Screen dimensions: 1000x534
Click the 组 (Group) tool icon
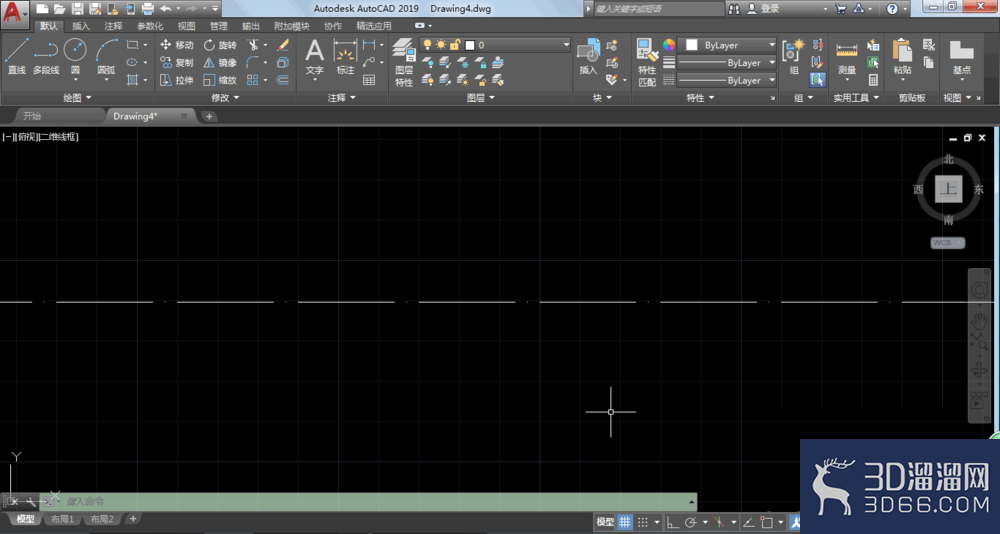tap(794, 56)
